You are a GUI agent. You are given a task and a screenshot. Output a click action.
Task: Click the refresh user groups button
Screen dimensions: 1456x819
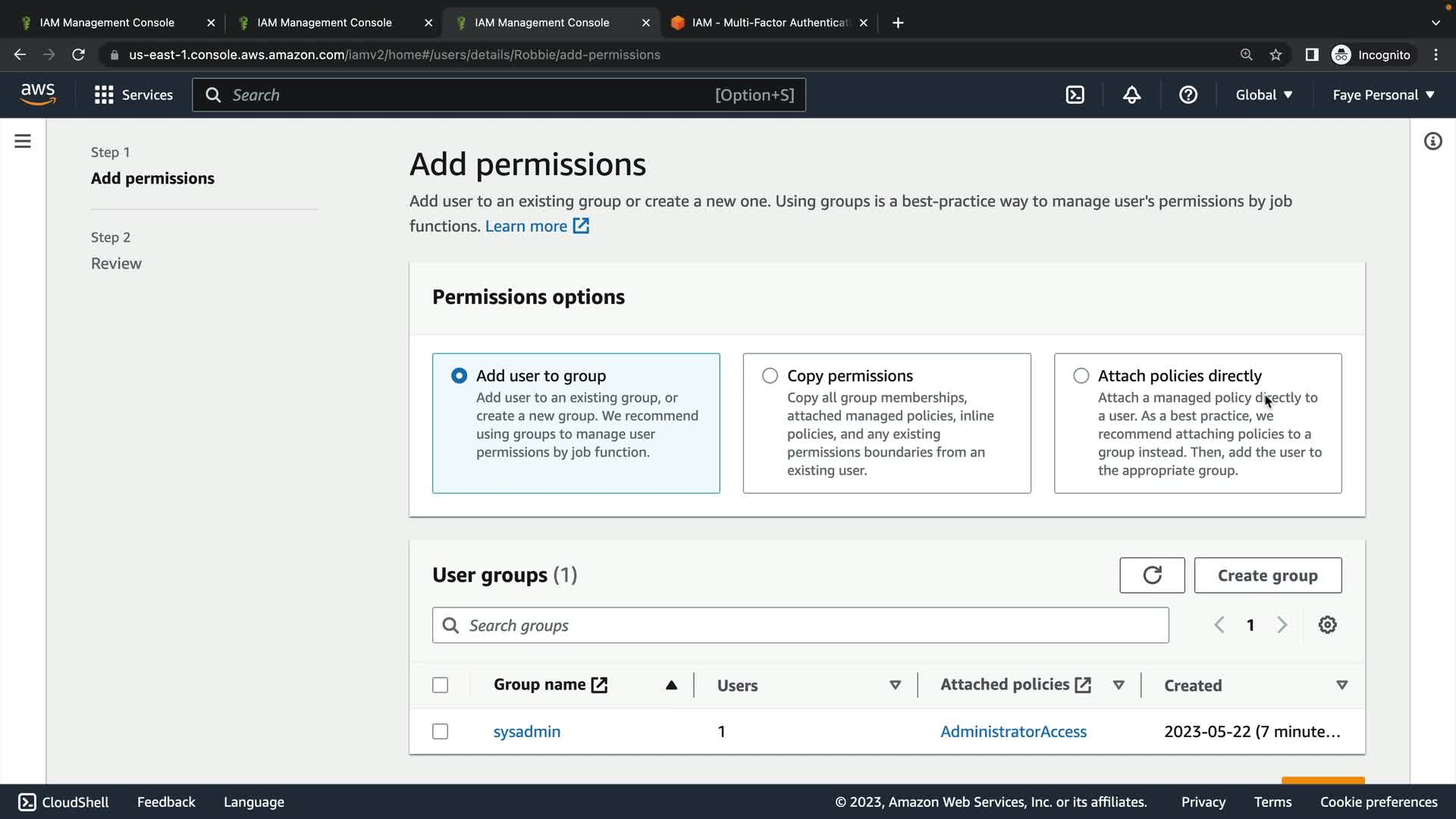click(1152, 576)
